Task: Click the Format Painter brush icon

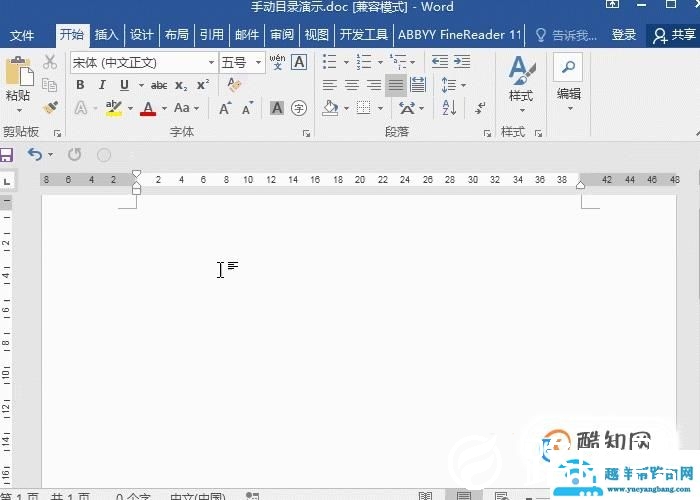Action: click(50, 108)
